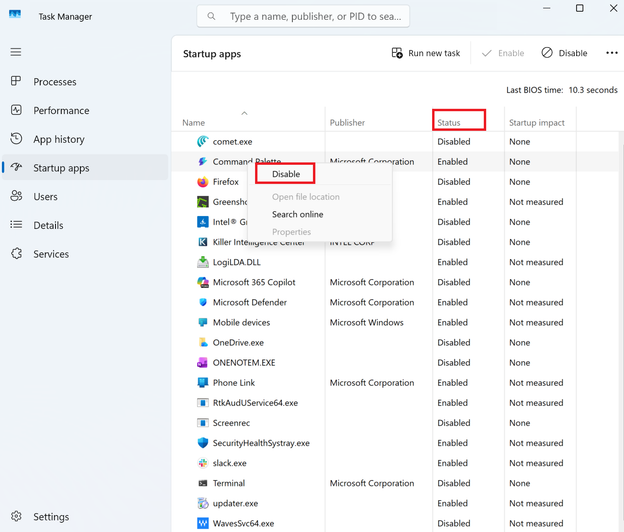This screenshot has height=532, width=624.
Task: Click the Microsoft 365 Copilot icon
Action: 203,282
